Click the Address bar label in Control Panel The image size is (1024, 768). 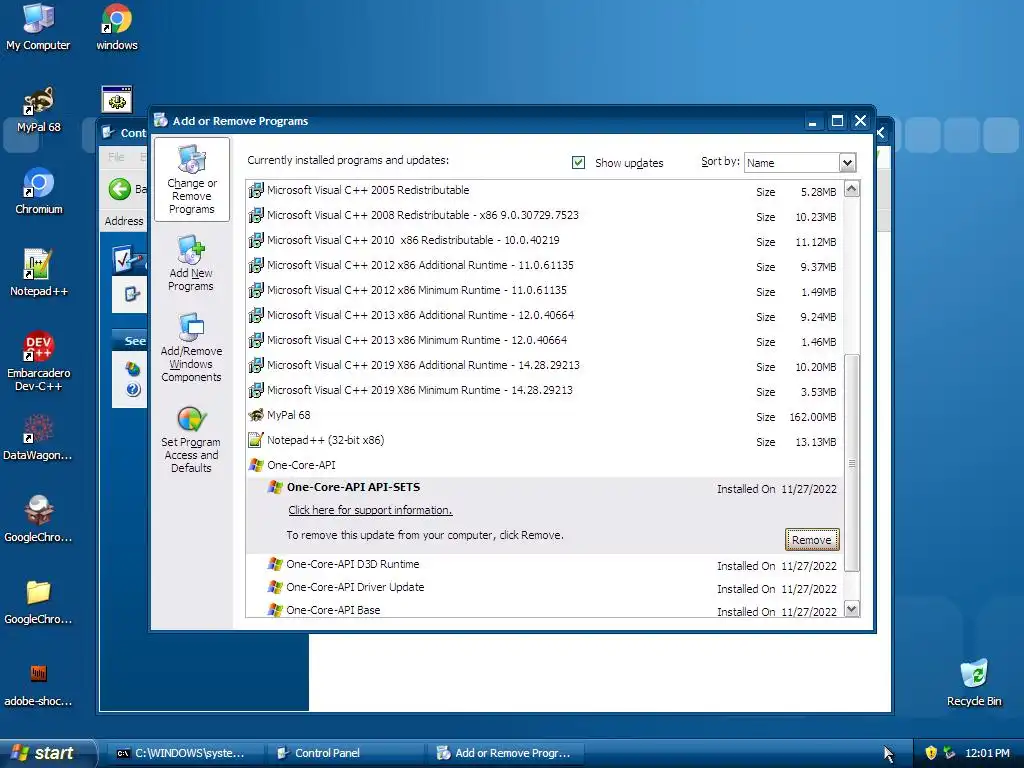[123, 221]
